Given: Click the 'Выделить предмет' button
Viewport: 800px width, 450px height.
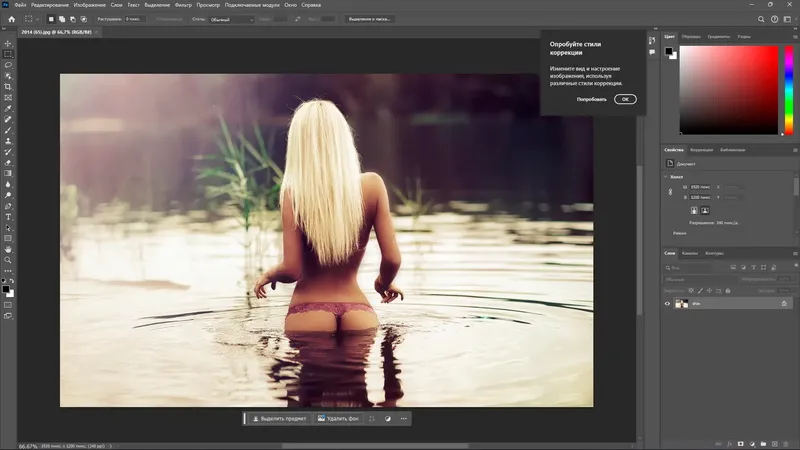Looking at the screenshot, I should [279, 418].
